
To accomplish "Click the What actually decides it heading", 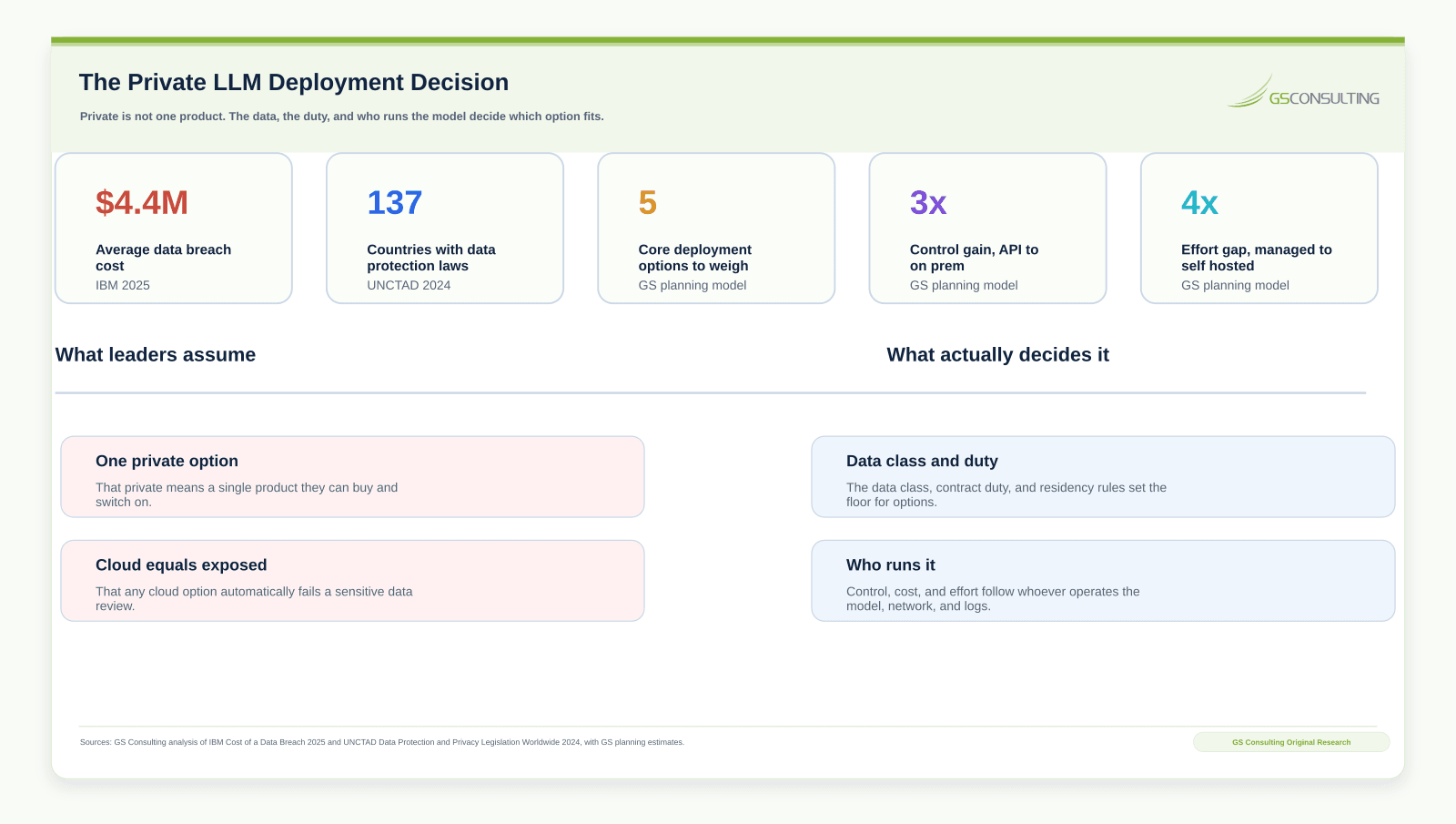I will pyautogui.click(x=998, y=355).
